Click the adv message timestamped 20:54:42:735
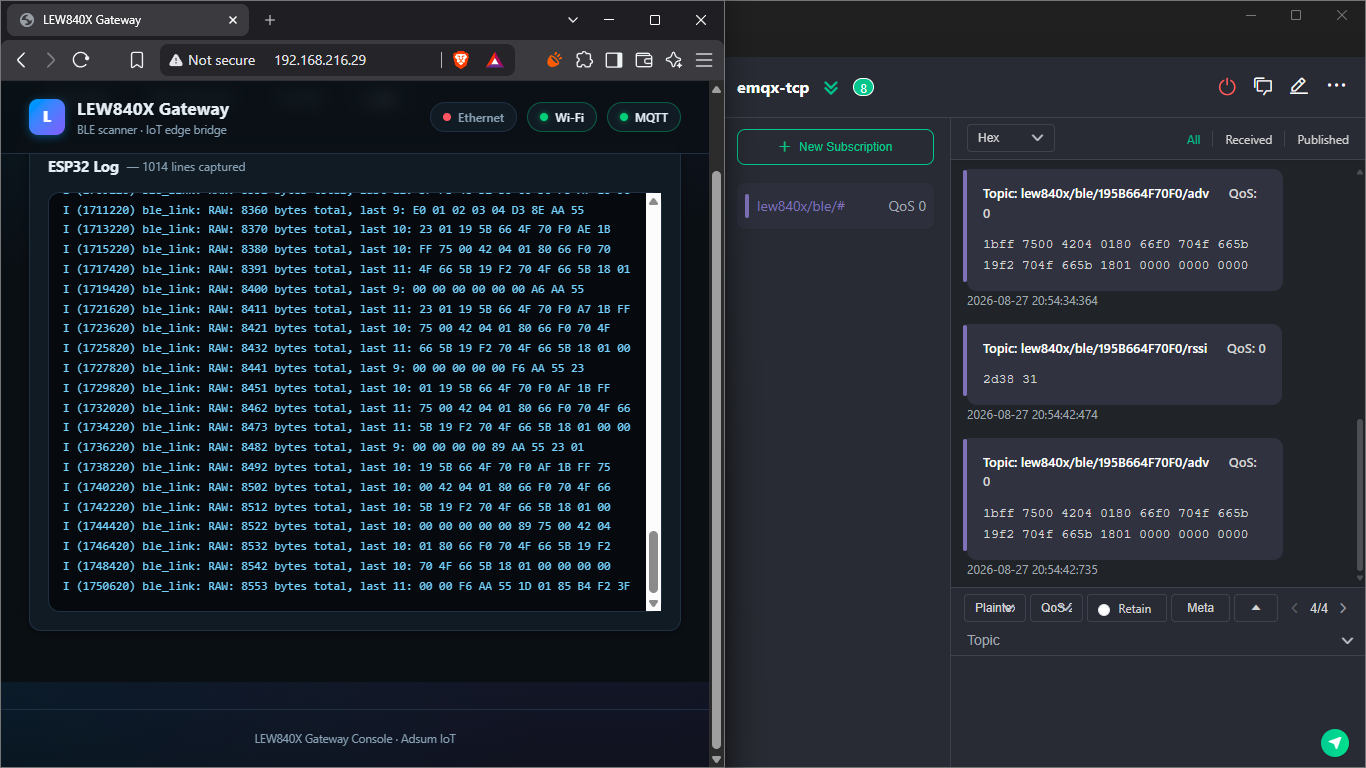Viewport: 1366px width, 768px height. 1122,498
